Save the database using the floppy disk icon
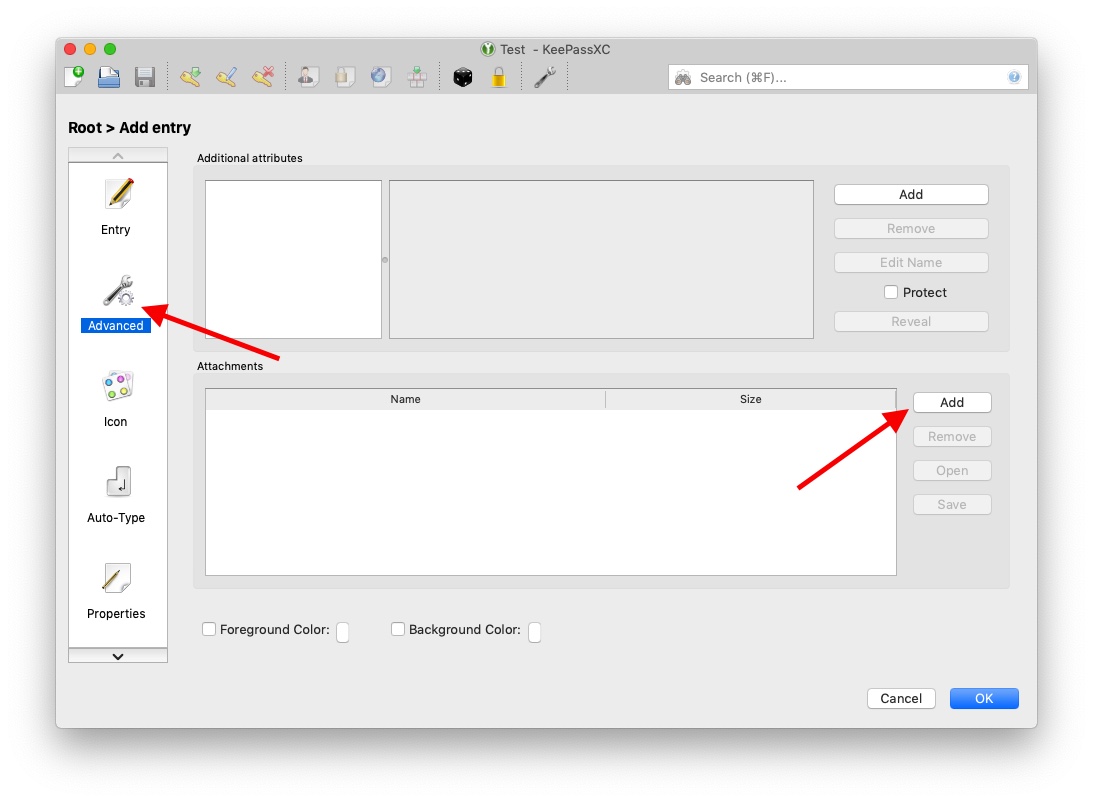 coord(144,76)
